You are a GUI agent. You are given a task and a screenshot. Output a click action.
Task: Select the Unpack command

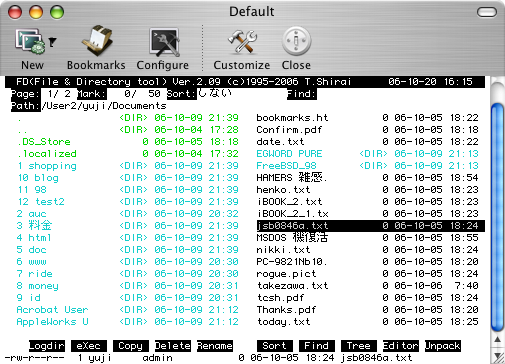pyautogui.click(x=443, y=346)
